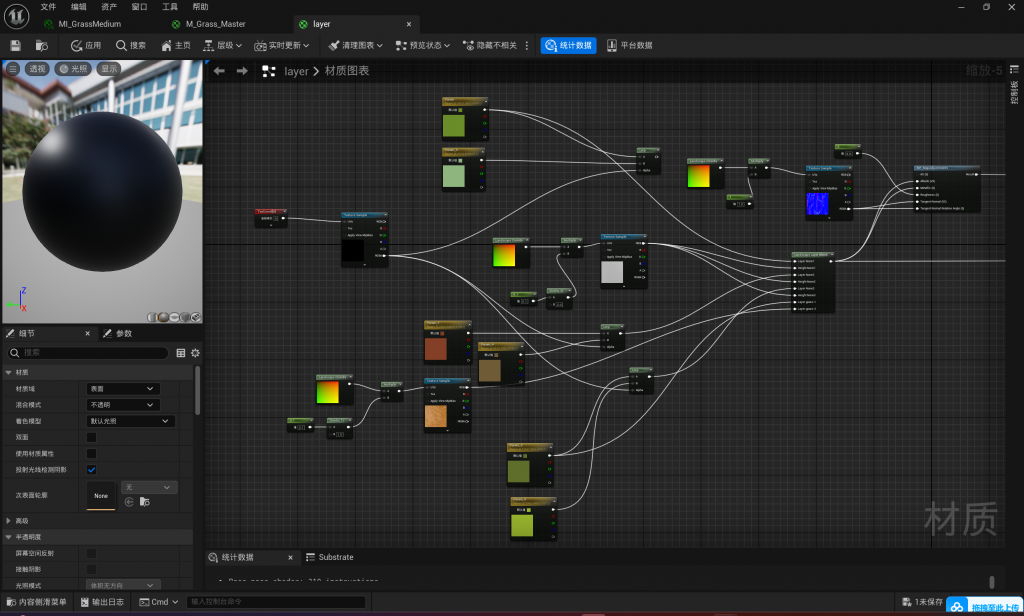1024x616 pixels.
Task: Open the 显示 show menu in viewport
Action: [x=109, y=69]
